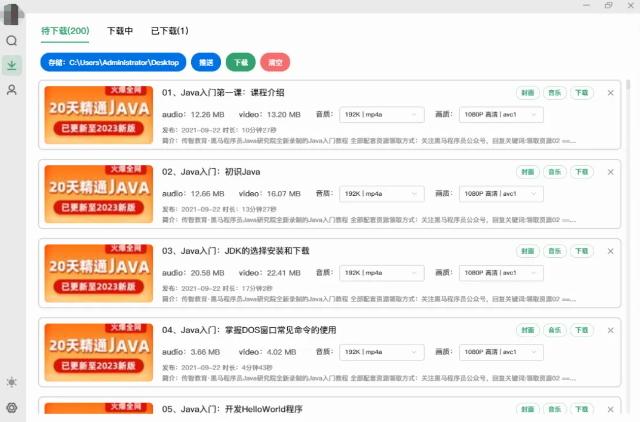This screenshot has height=422, width=640.
Task: Select title 03、Java入门：JDK的选择安装和下载
Action: coord(236,251)
